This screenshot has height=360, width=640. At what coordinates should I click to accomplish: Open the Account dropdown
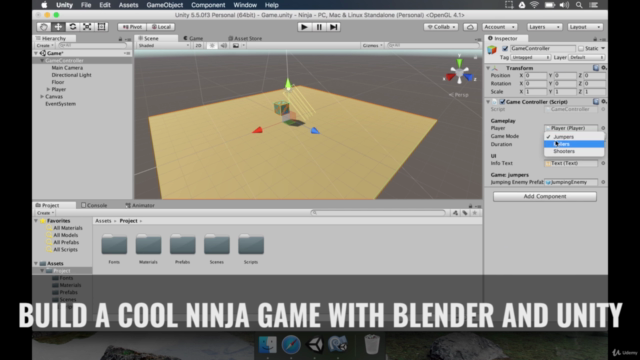point(499,27)
